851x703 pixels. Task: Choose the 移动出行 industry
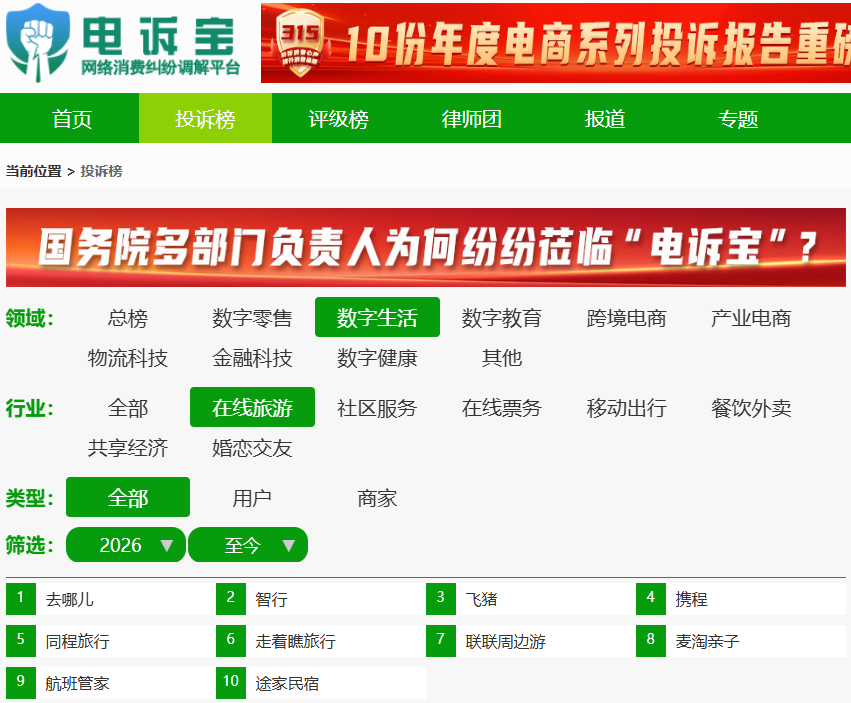pyautogui.click(x=627, y=408)
